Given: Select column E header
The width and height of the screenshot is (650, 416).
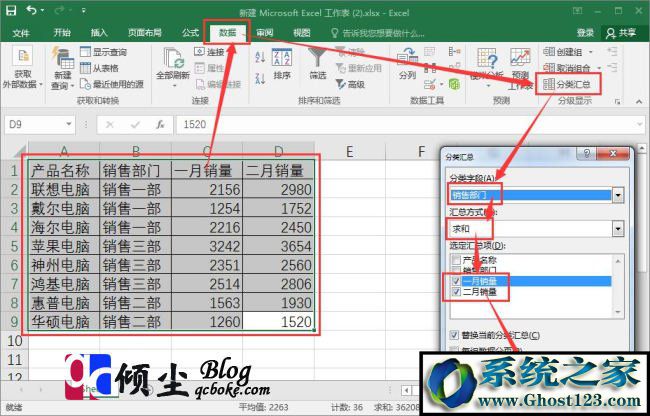Looking at the screenshot, I should coord(349,151).
